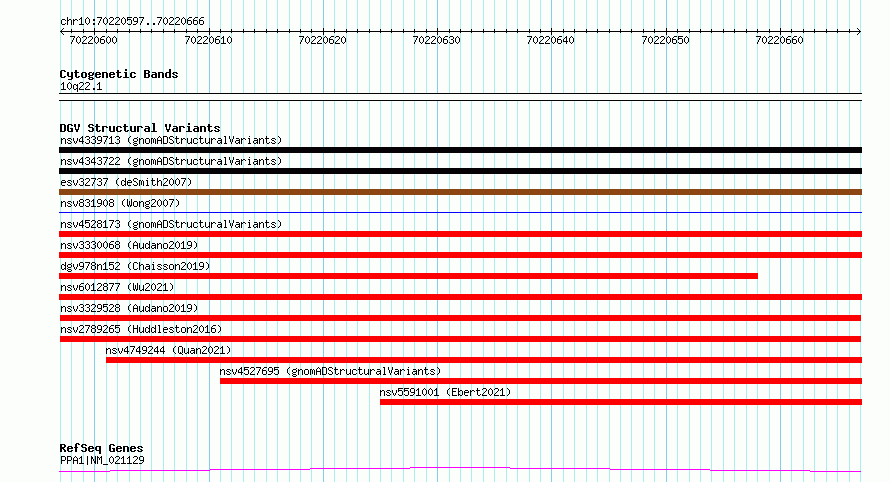Click ruler position 70220640
890x482 pixels.
551,40
